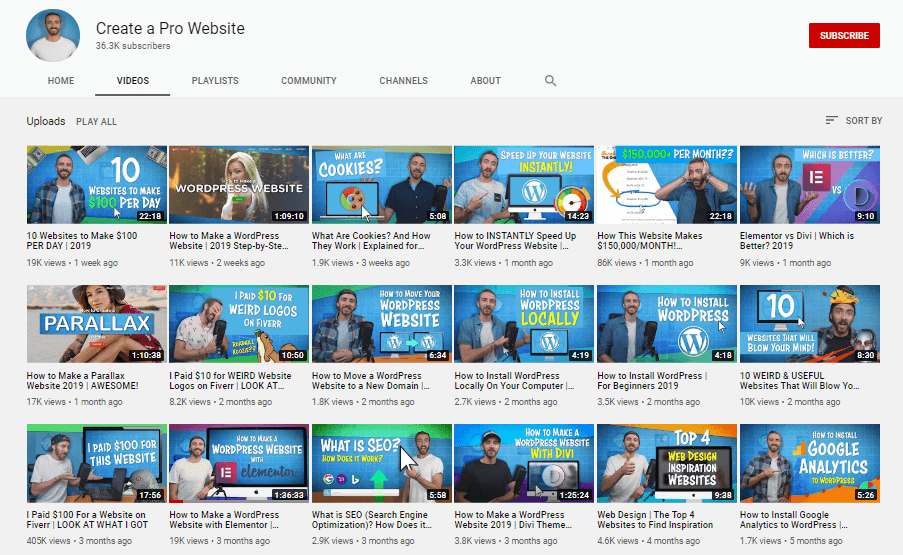Go to the Community tab

308,81
